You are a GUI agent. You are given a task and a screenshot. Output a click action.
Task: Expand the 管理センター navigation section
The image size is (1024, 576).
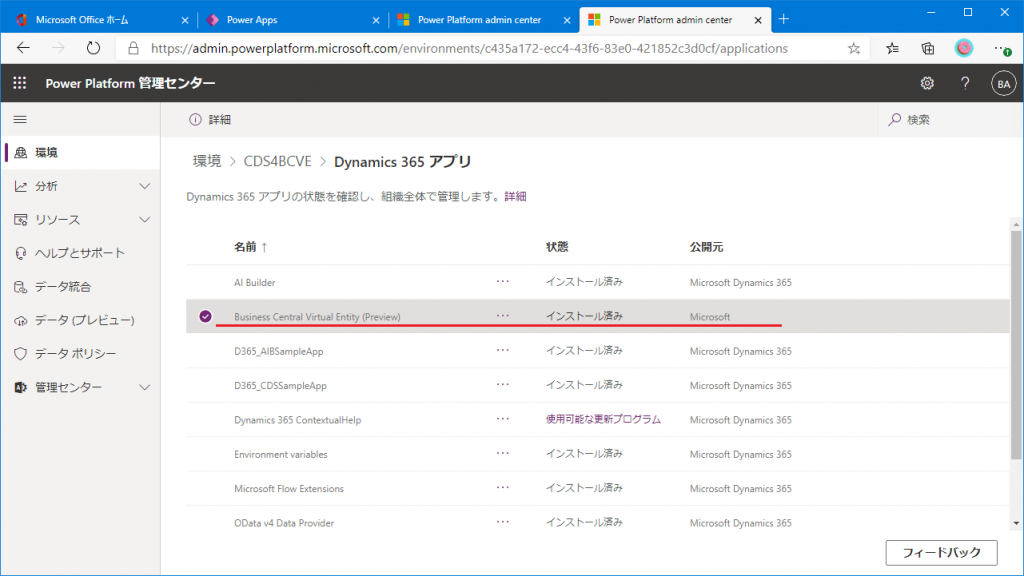pyautogui.click(x=144, y=387)
